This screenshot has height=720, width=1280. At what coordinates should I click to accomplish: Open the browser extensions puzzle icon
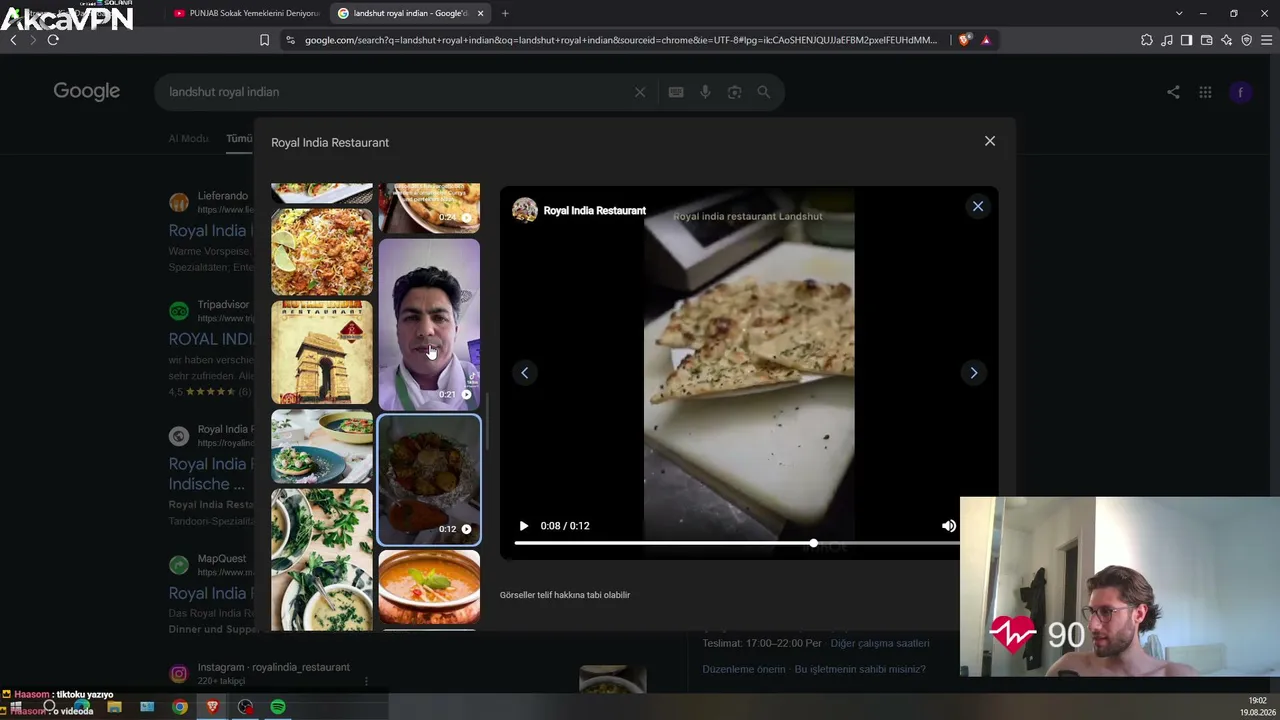(1147, 40)
